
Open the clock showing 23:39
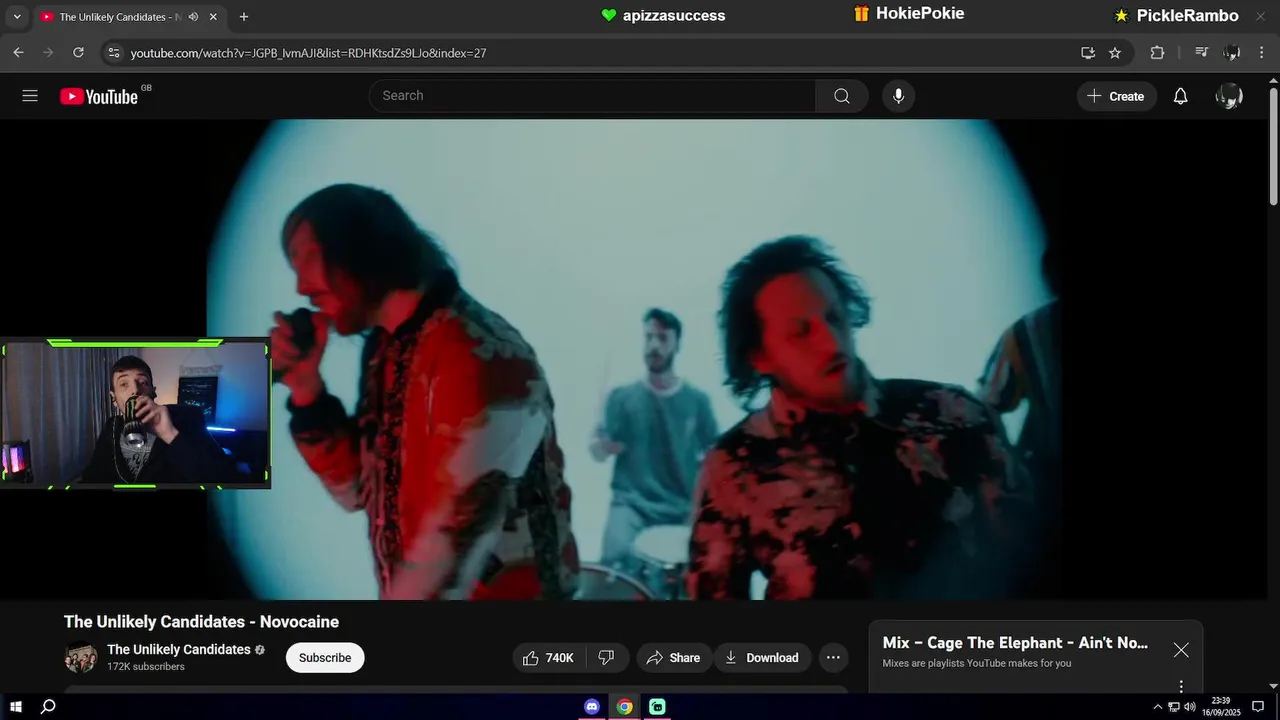click(1221, 707)
